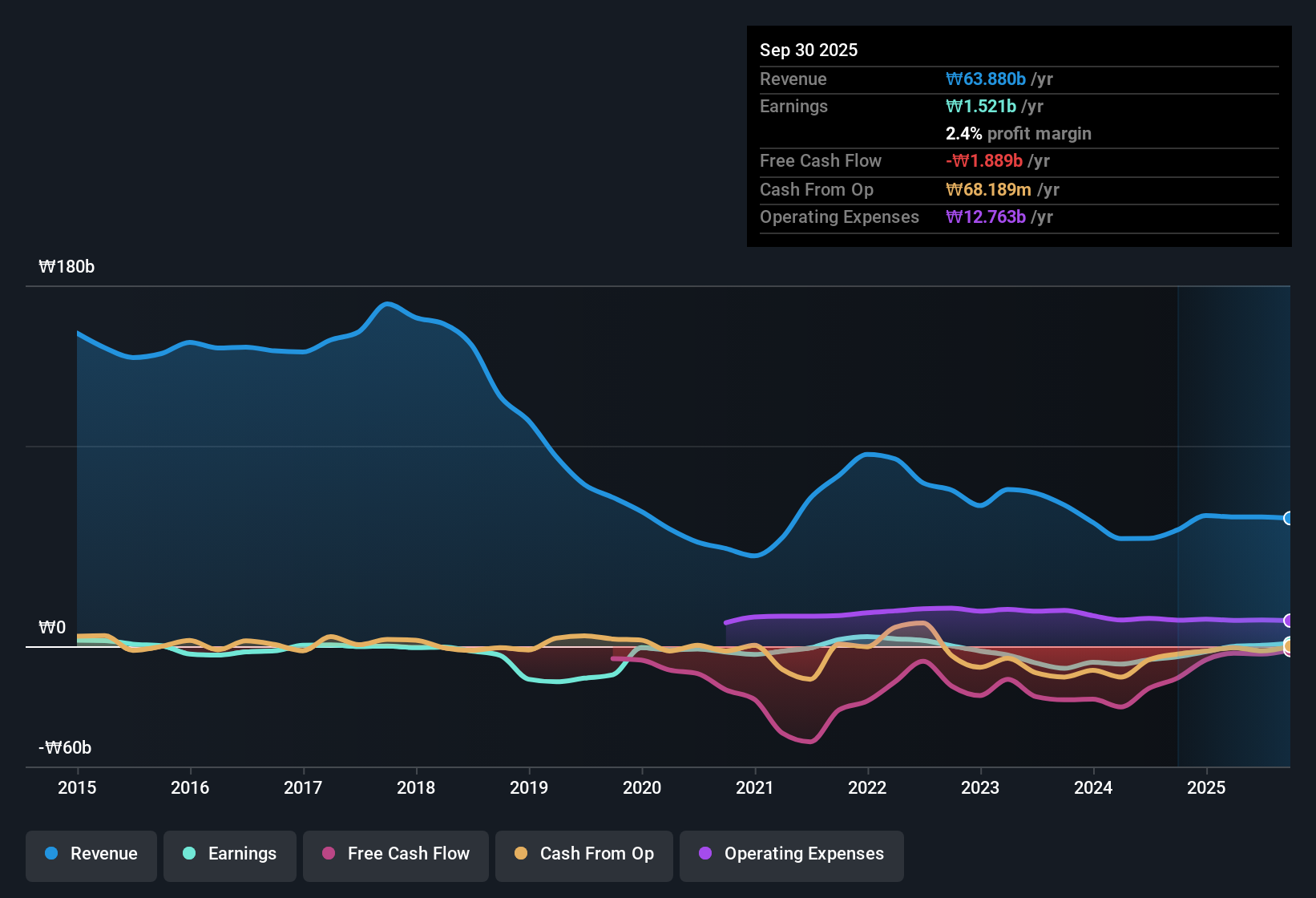This screenshot has width=1316, height=898.
Task: Click the blue Revenue dot icon in legend
Action: tap(50, 854)
